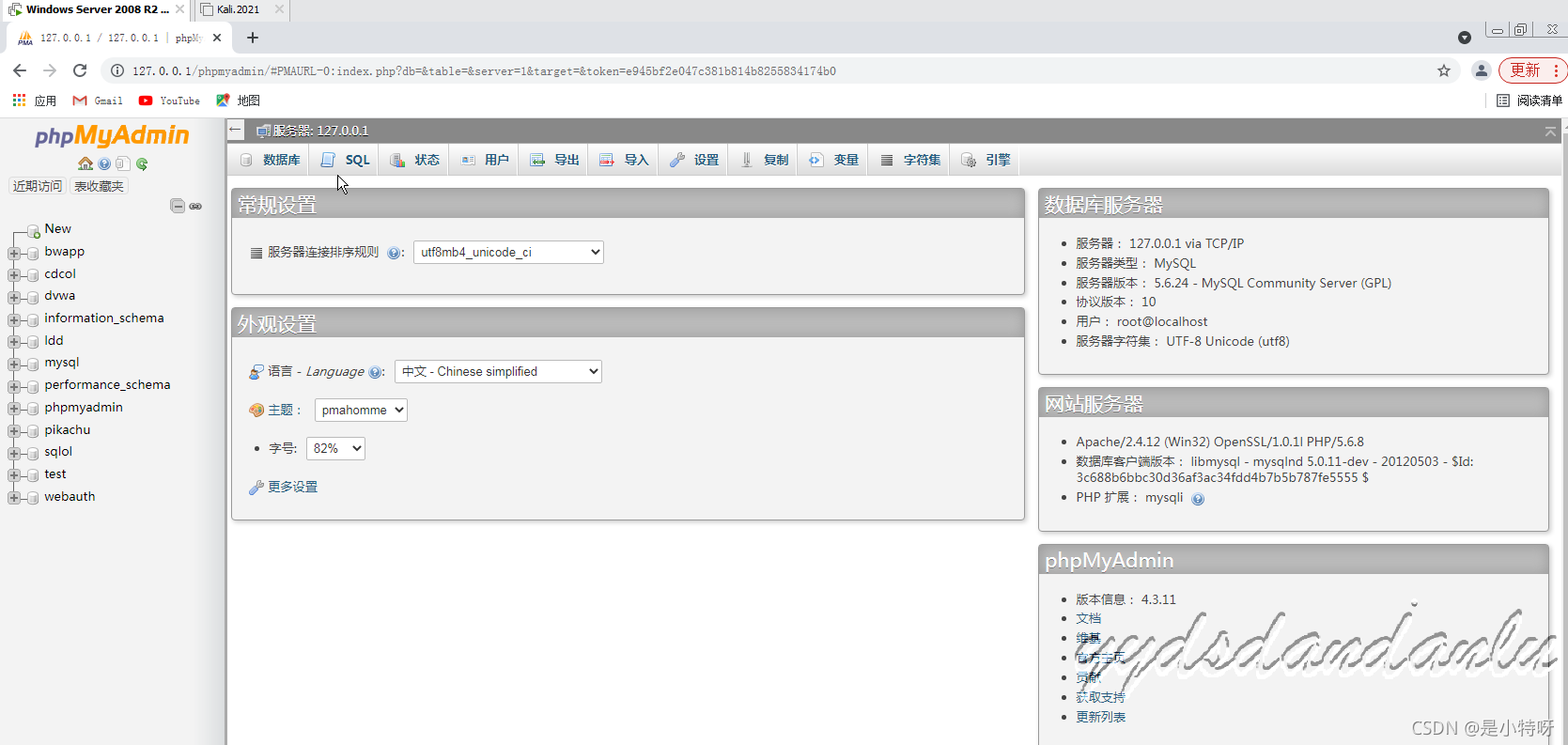The width and height of the screenshot is (1568, 745).
Task: Click the SQL query window pages icon
Action: pos(123,163)
